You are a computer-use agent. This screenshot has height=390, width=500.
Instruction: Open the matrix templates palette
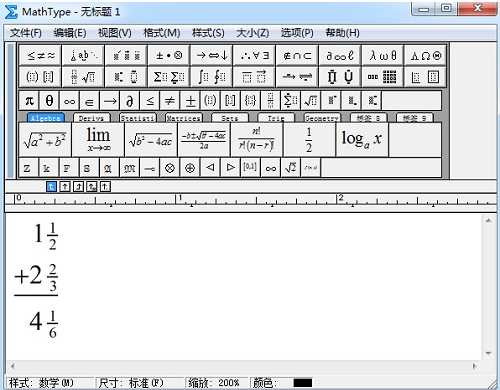point(382,77)
